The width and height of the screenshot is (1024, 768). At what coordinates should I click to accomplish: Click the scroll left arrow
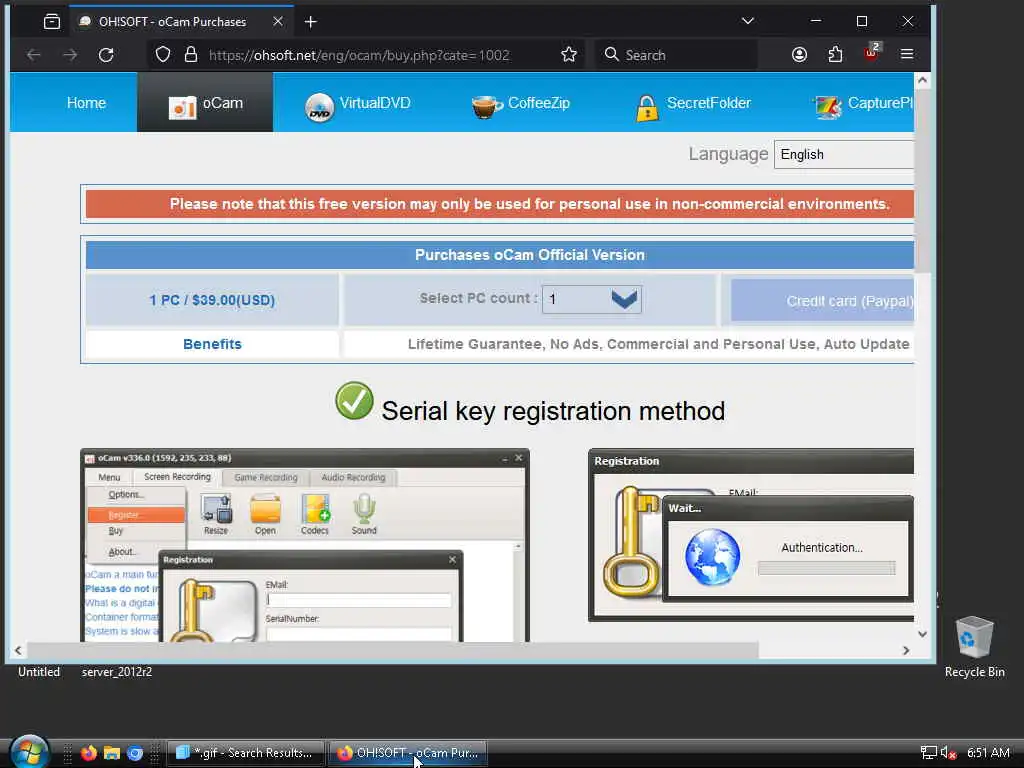coord(18,650)
